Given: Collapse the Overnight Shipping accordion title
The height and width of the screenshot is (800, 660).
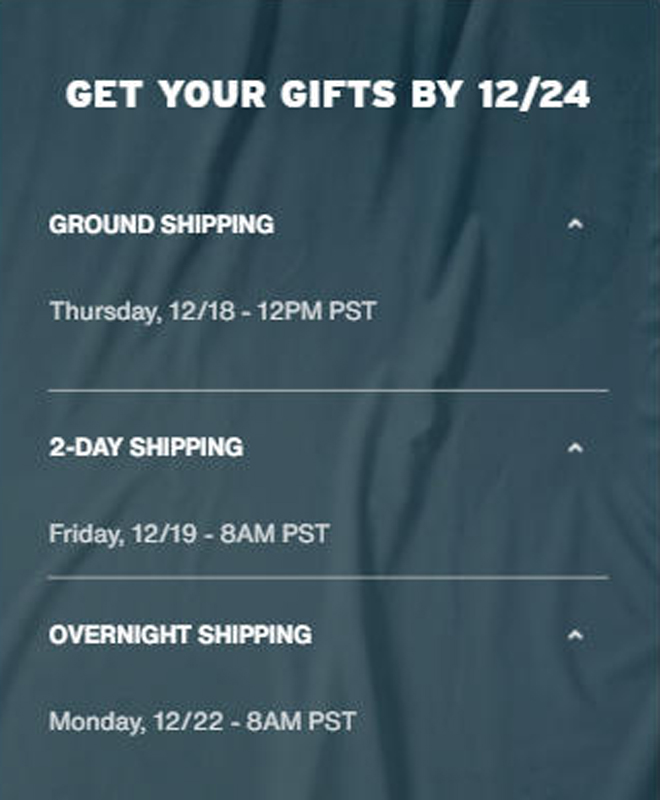Looking at the screenshot, I should click(x=180, y=634).
